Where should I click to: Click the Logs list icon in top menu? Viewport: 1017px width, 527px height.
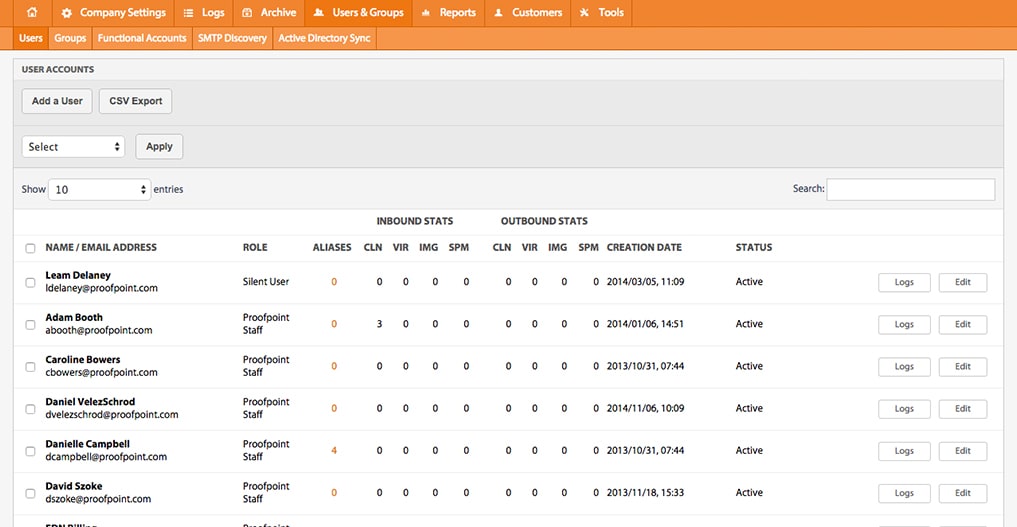[x=188, y=13]
